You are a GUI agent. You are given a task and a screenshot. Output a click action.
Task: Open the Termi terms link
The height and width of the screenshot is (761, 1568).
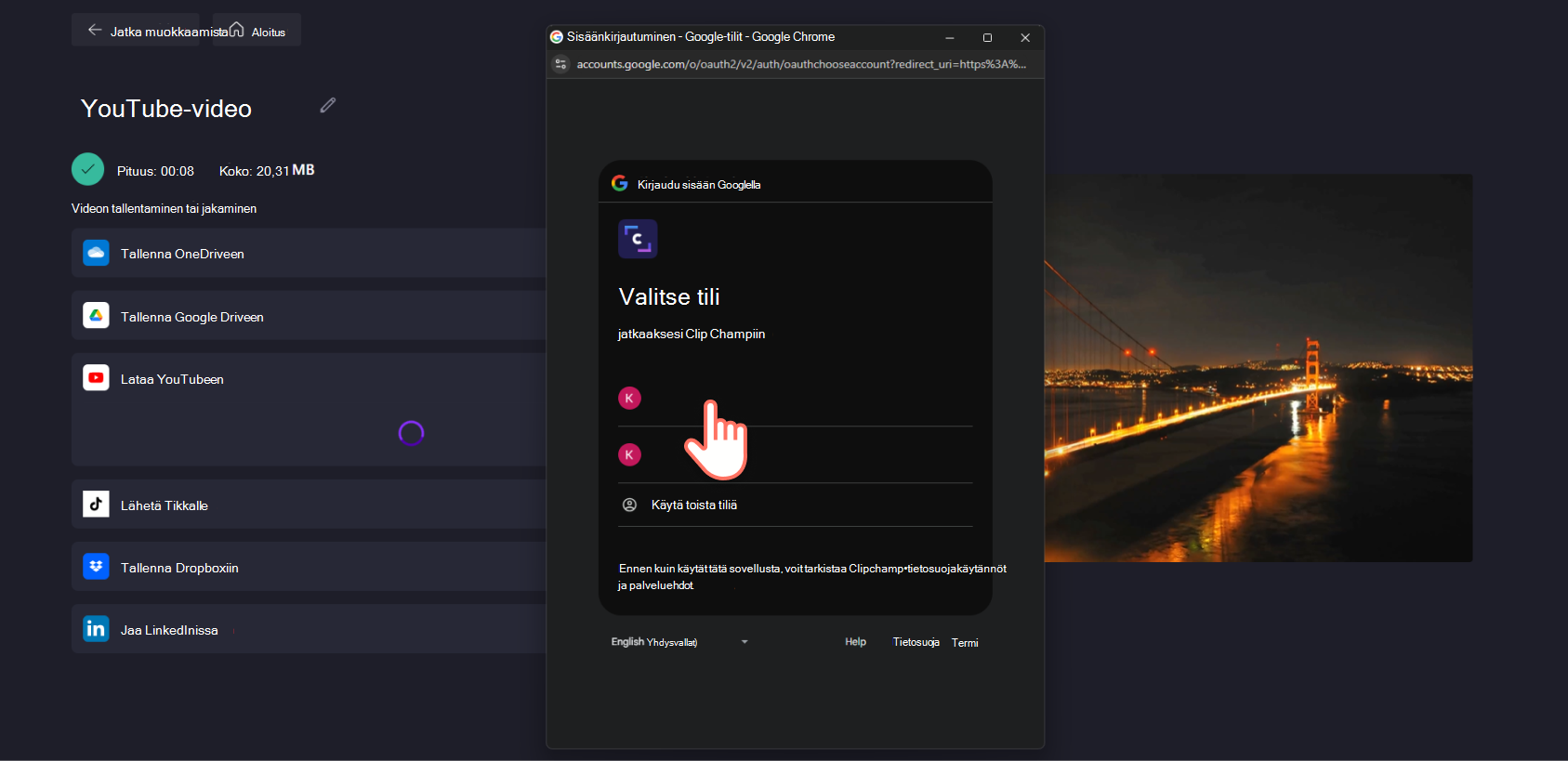click(x=965, y=643)
